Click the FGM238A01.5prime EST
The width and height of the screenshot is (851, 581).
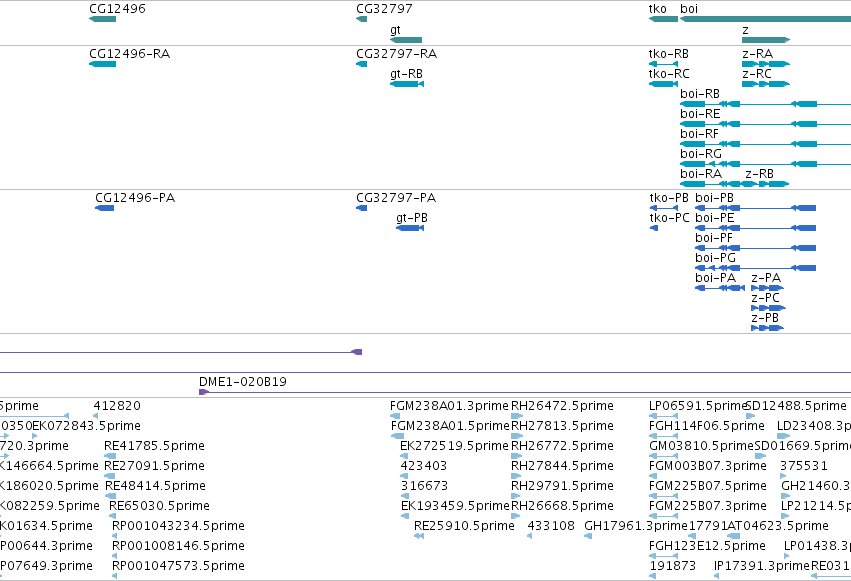coord(397,436)
